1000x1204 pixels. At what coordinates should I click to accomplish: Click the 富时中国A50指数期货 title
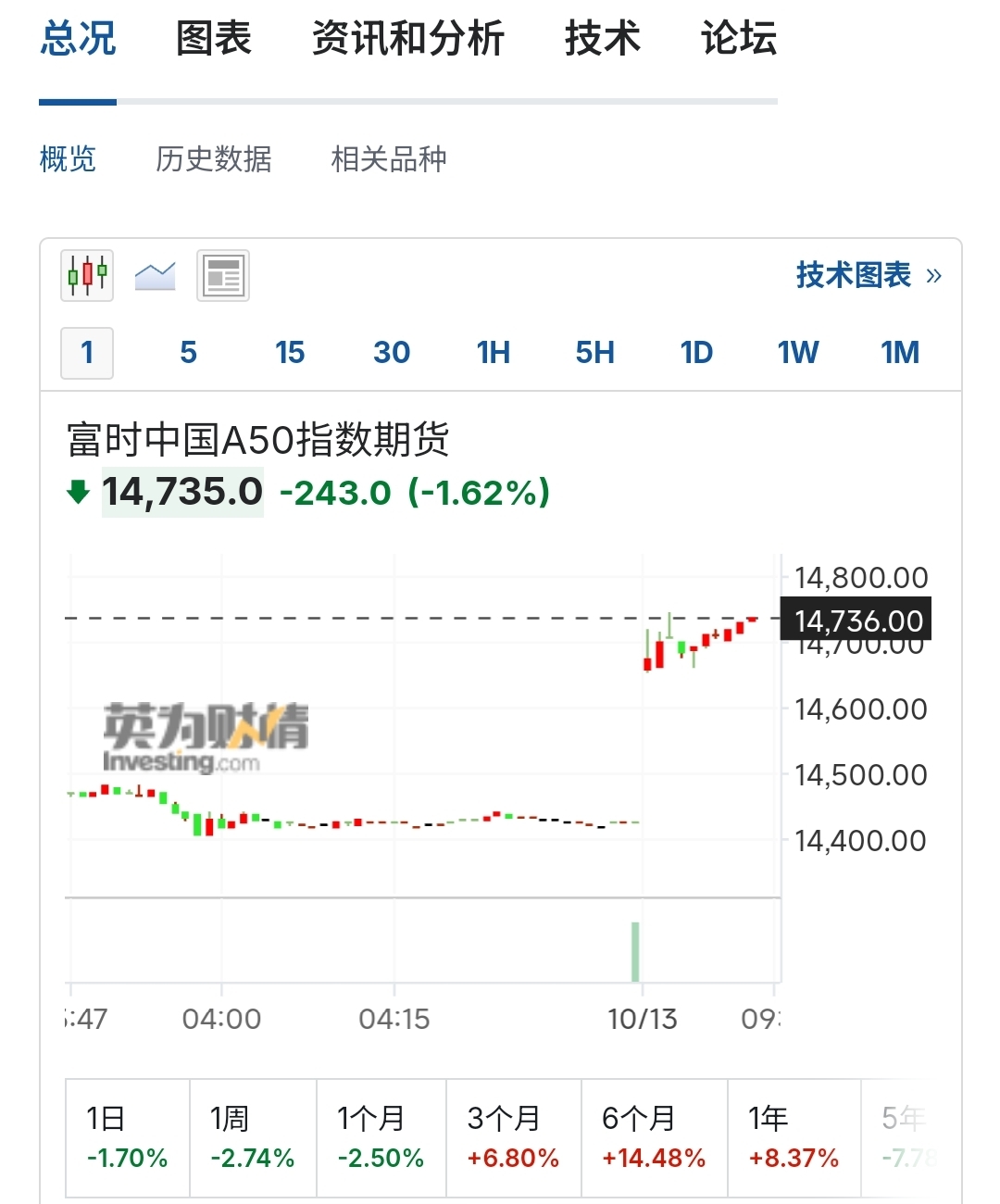click(258, 440)
